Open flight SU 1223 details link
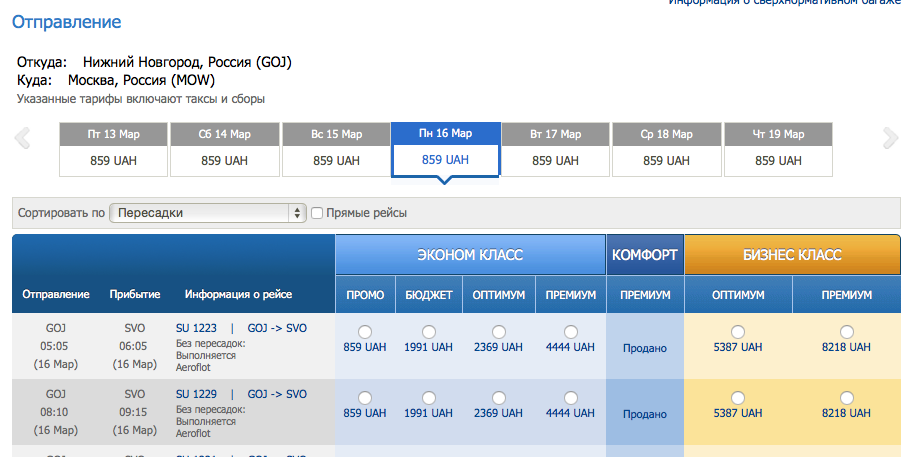Image resolution: width=920 pixels, height=457 pixels. tap(196, 327)
